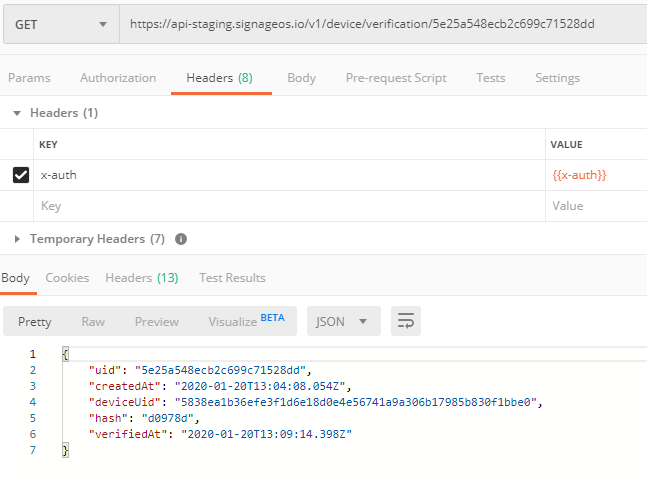Open the JSON format dropdown
The width and height of the screenshot is (647, 483).
click(x=343, y=321)
